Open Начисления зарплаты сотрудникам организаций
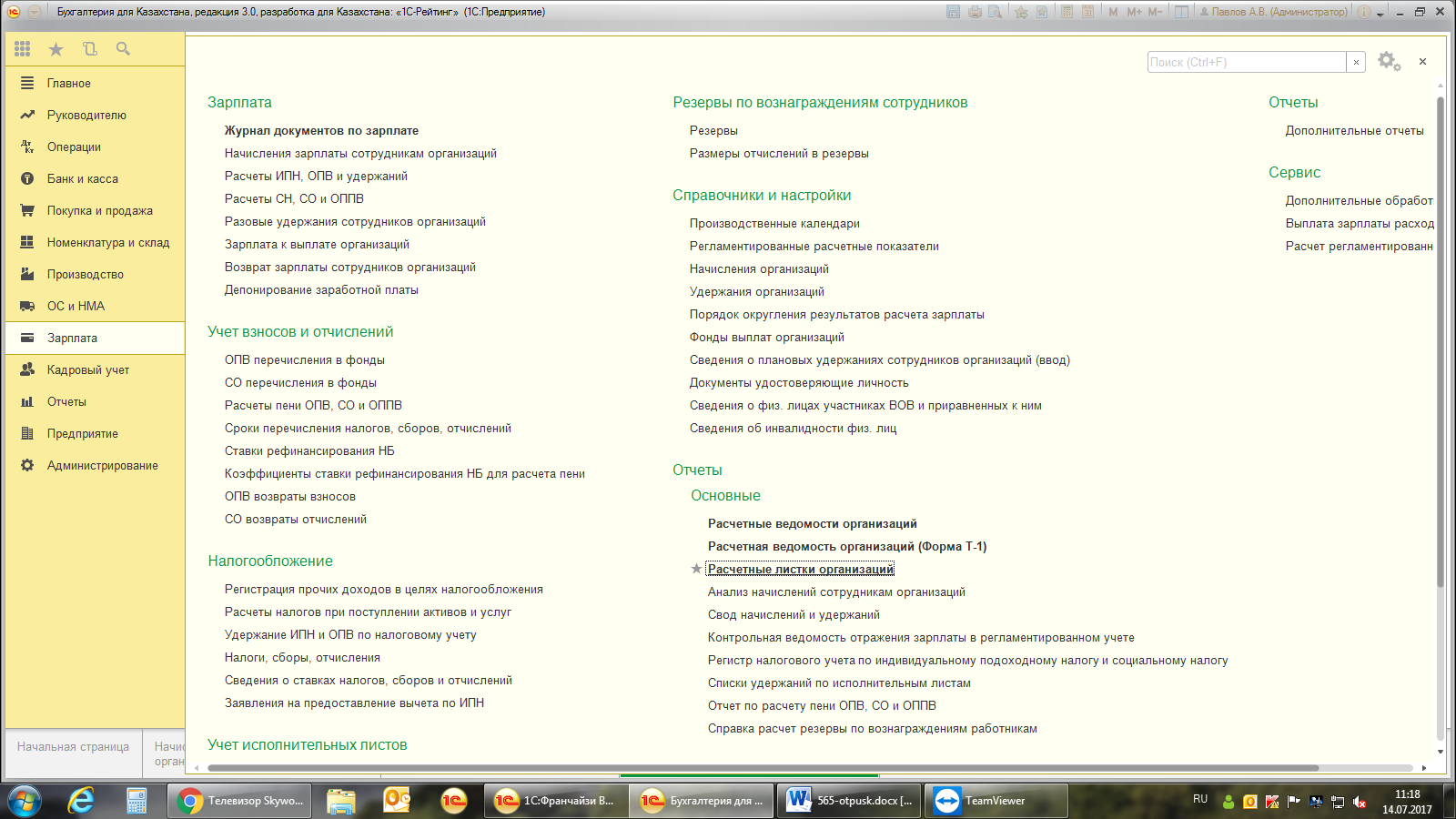The image size is (1456, 819). pos(360,153)
